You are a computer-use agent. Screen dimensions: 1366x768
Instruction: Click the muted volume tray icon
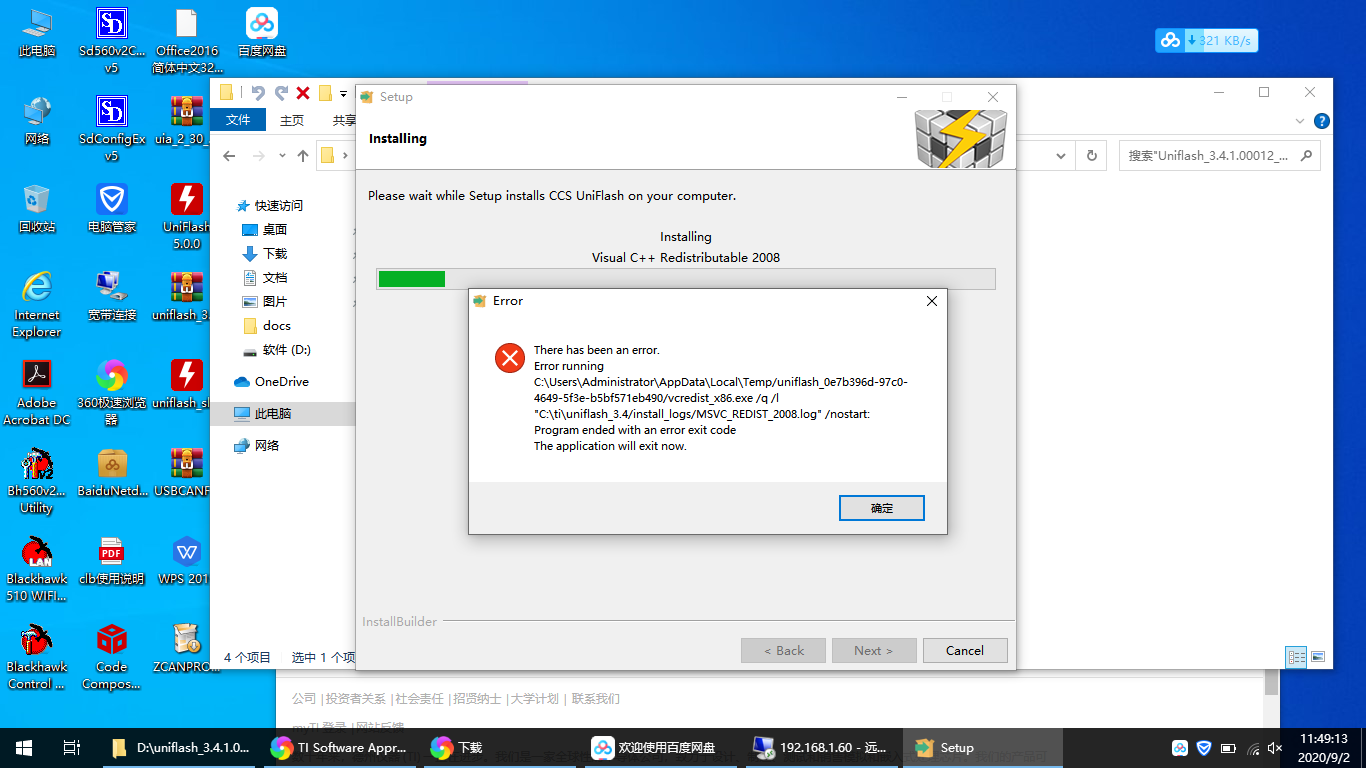click(1275, 748)
